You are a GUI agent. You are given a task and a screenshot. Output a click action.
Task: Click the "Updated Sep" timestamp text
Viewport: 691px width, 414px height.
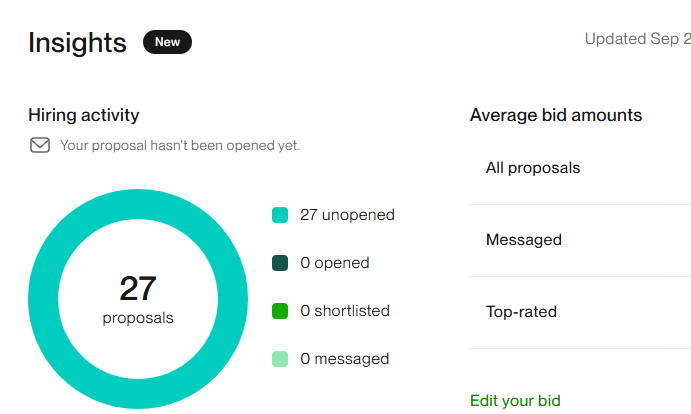point(637,39)
